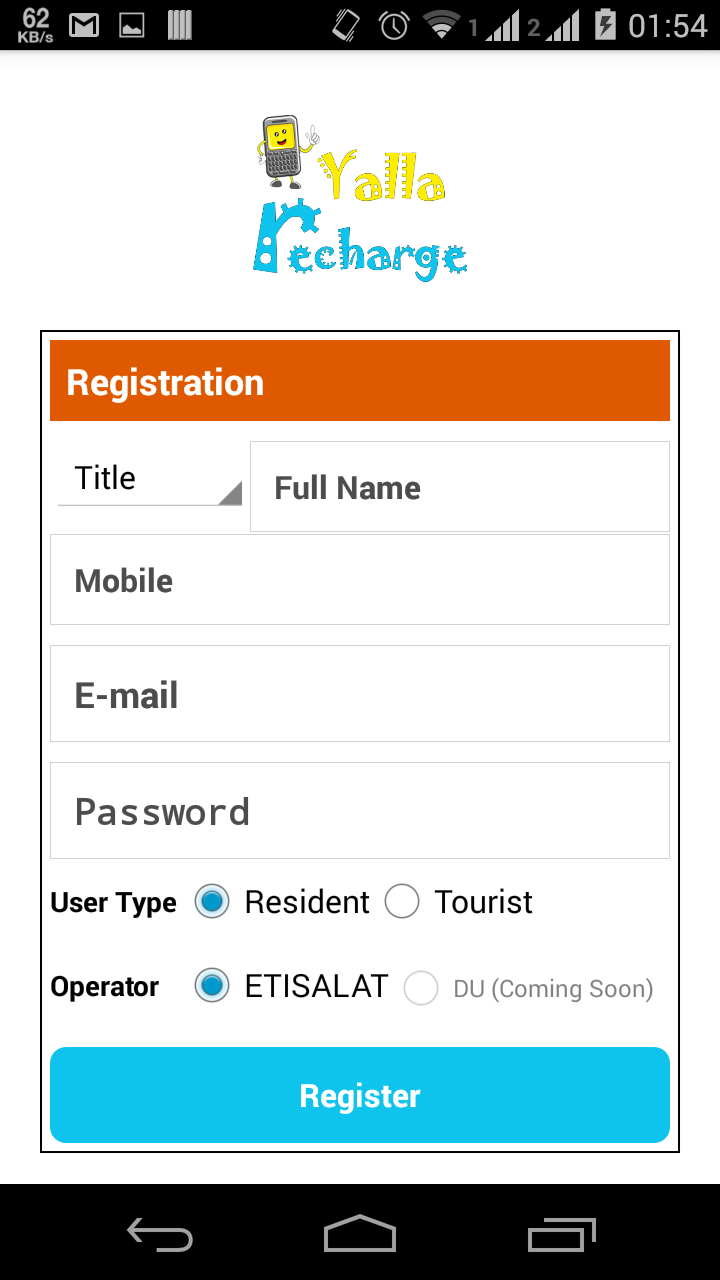The image size is (720, 1280).
Task: Tap the orange Registration header
Action: point(360,381)
